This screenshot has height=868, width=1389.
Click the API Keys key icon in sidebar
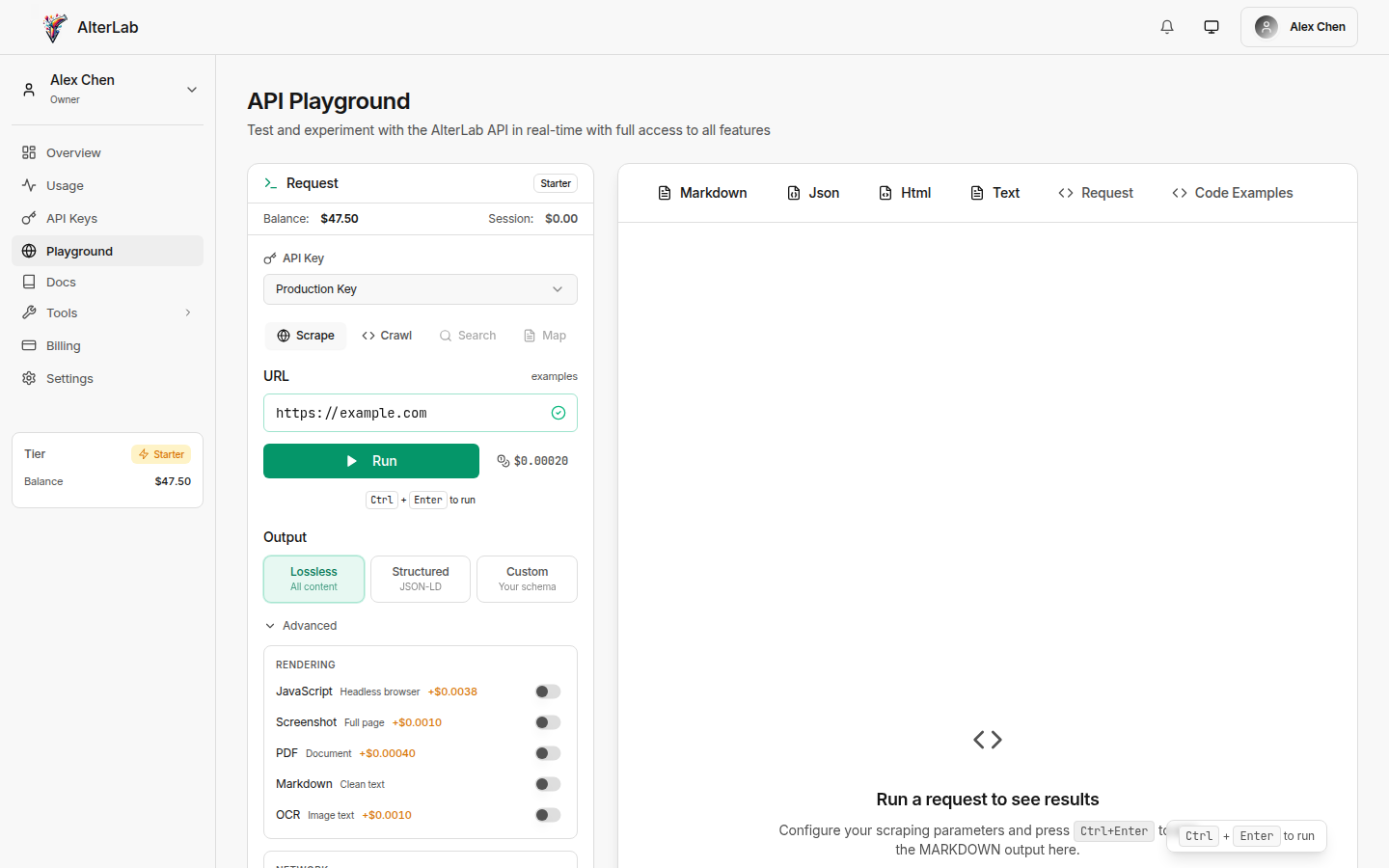(29, 218)
